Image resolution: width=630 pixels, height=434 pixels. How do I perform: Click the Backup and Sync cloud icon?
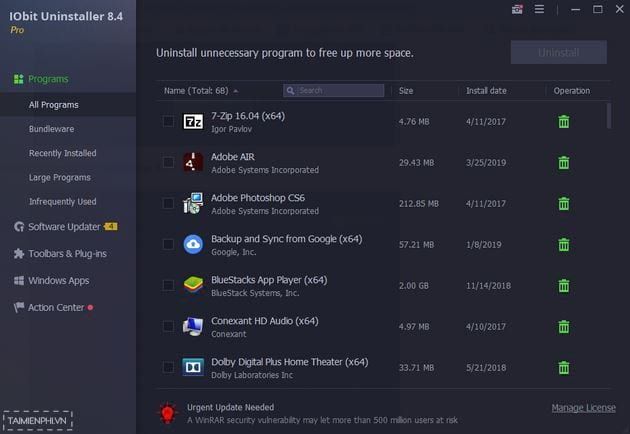[x=193, y=244]
